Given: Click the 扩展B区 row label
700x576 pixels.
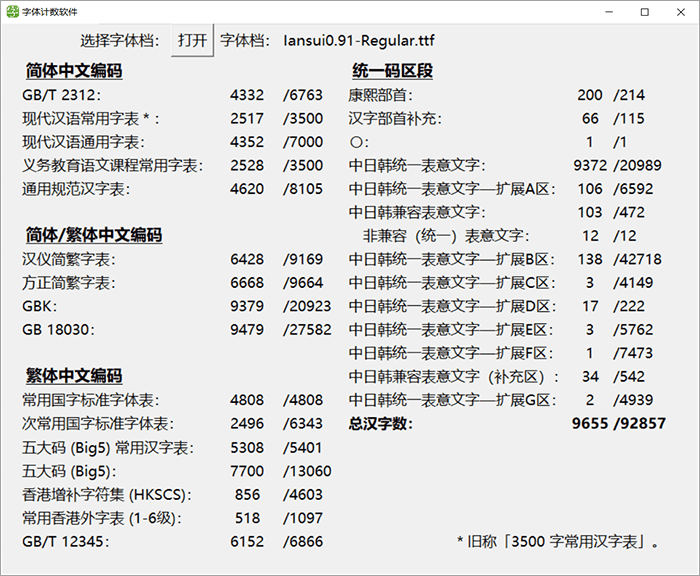Looking at the screenshot, I should tap(452, 259).
